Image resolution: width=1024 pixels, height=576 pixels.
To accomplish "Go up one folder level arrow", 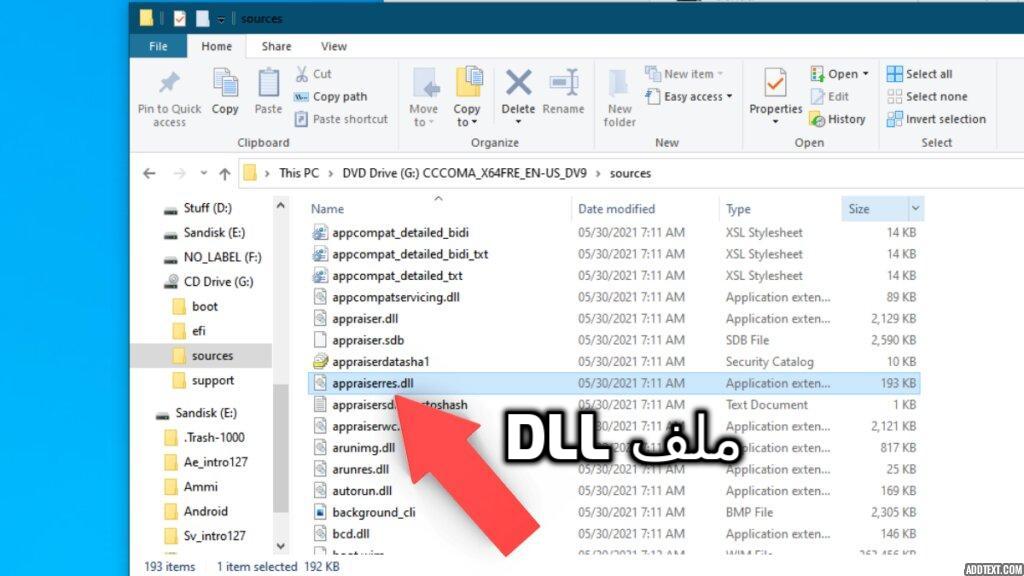I will pos(225,174).
